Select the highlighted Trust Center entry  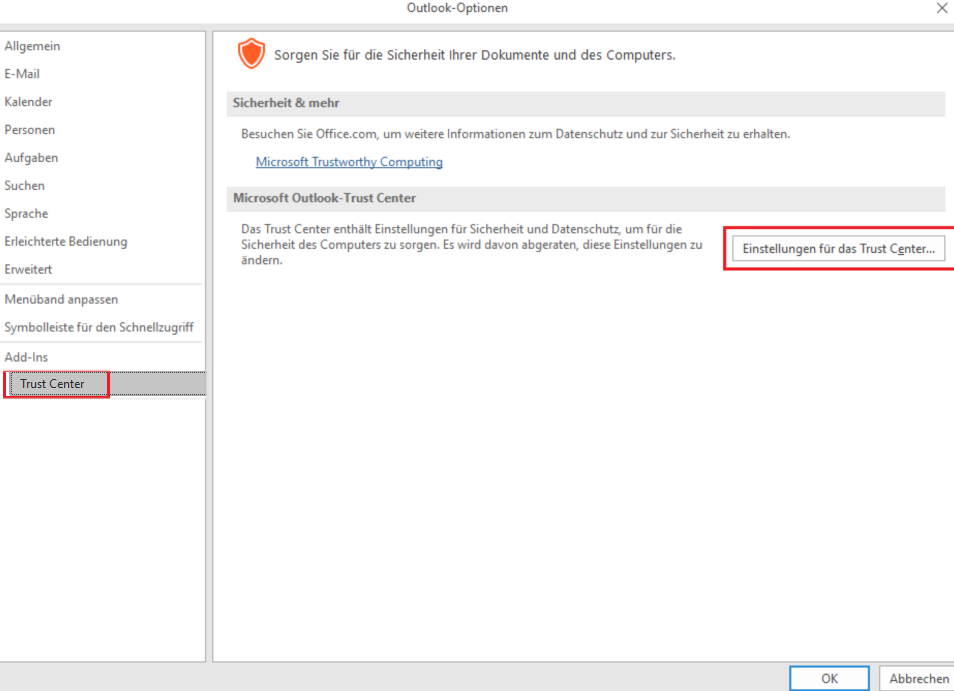tap(53, 384)
